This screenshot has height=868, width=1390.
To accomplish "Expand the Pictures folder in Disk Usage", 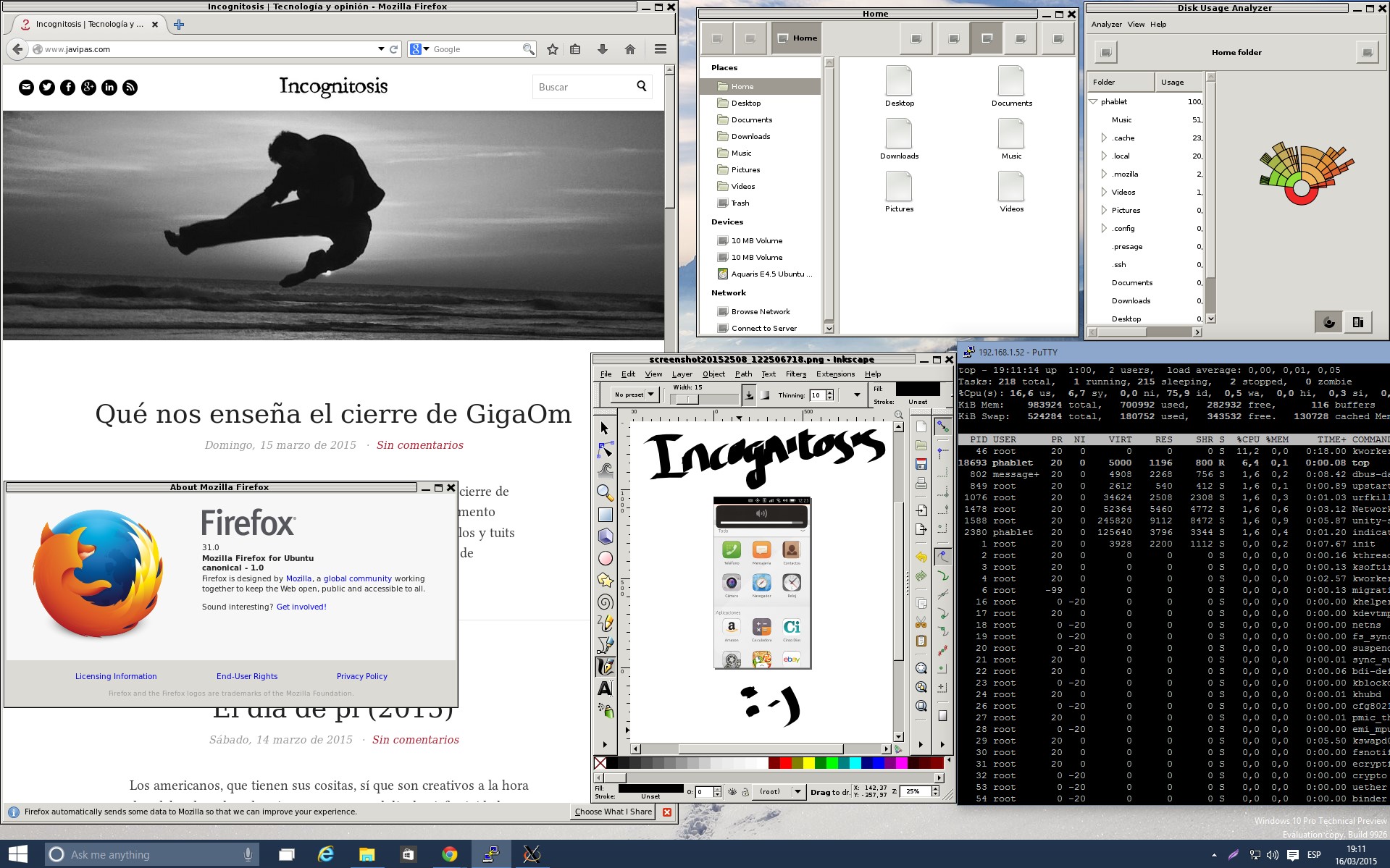I will pos(1104,210).
